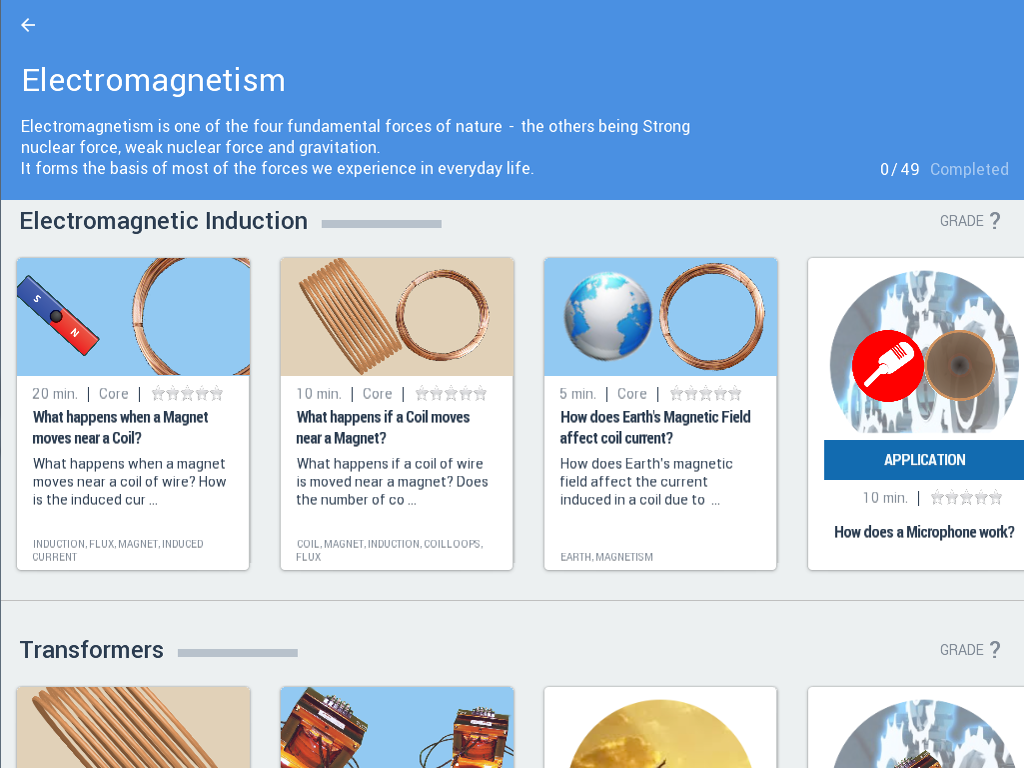
Task: Open "What happens when a Magnet moves near a Coil?"
Action: [x=121, y=427]
